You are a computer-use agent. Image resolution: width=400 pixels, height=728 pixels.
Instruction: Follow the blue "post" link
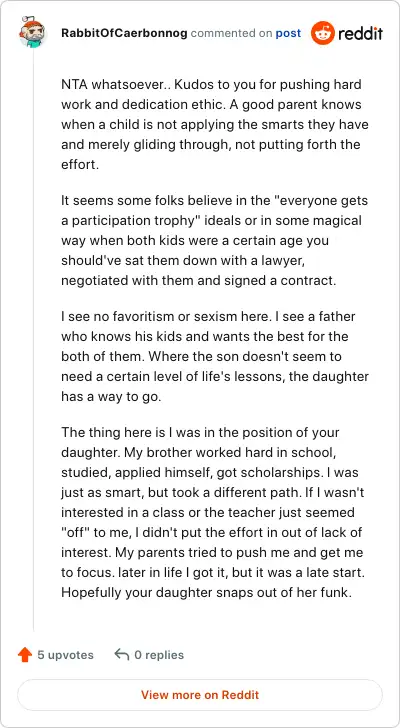(x=288, y=33)
